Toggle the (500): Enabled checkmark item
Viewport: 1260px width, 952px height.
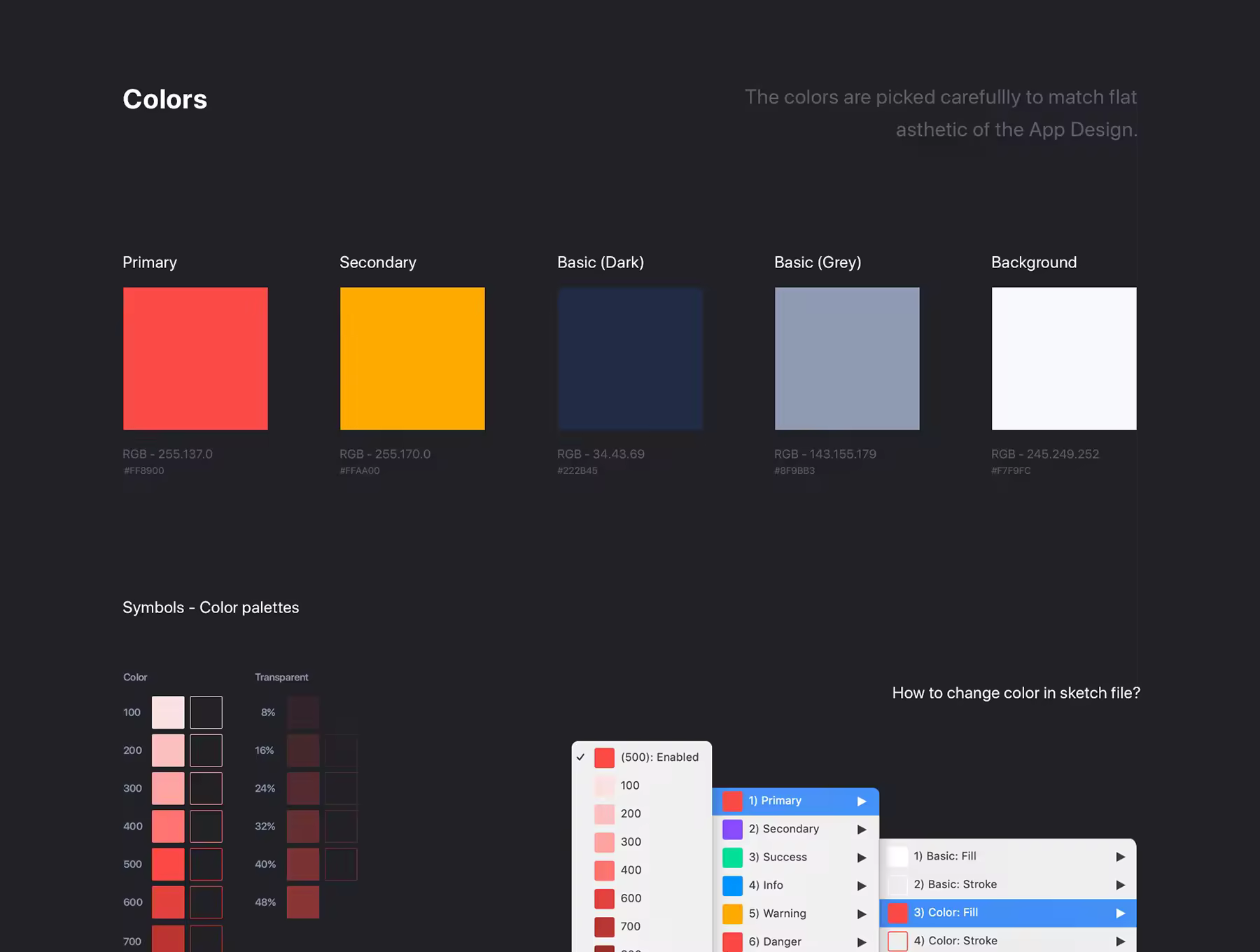pos(642,757)
